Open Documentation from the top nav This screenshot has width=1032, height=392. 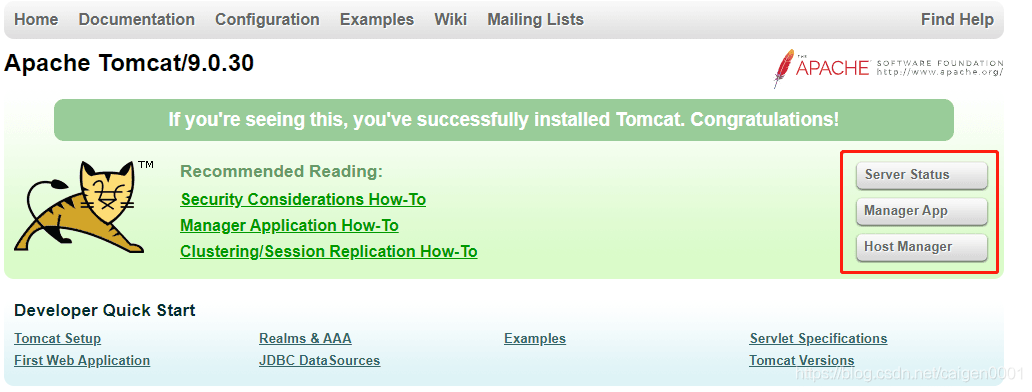[x=136, y=20]
